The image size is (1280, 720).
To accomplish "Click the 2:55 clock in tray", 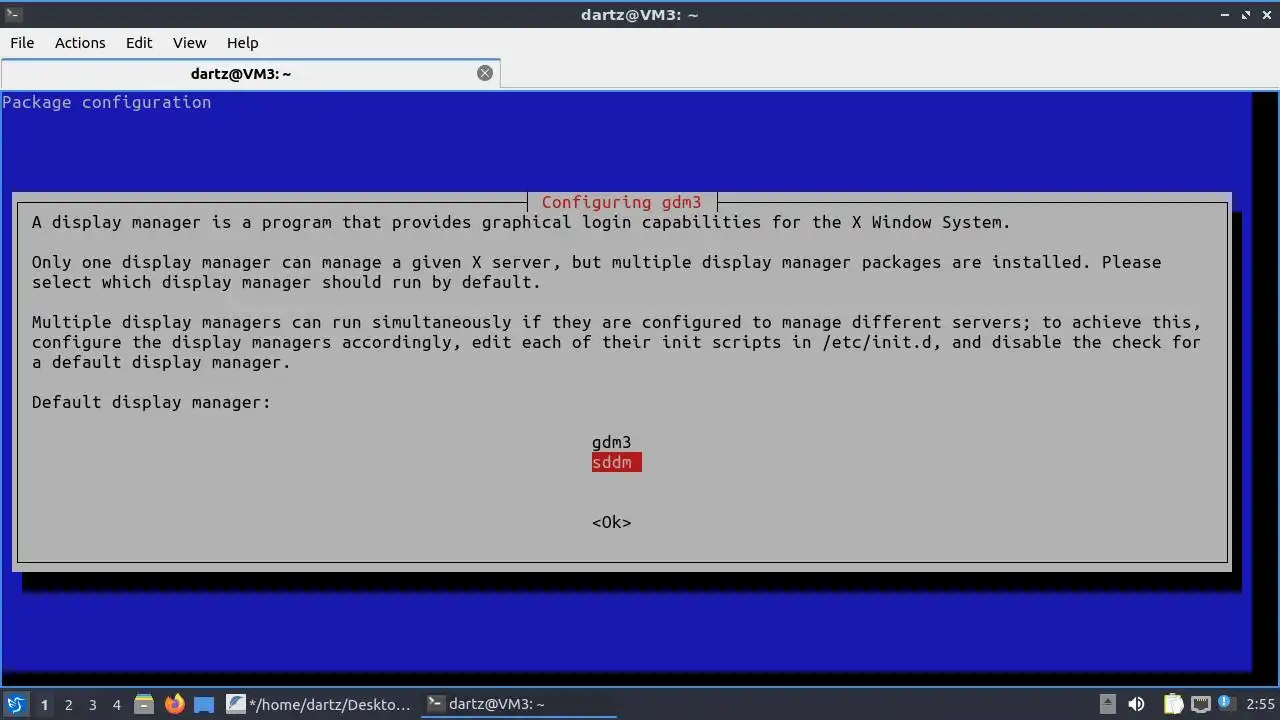I will pos(1260,704).
